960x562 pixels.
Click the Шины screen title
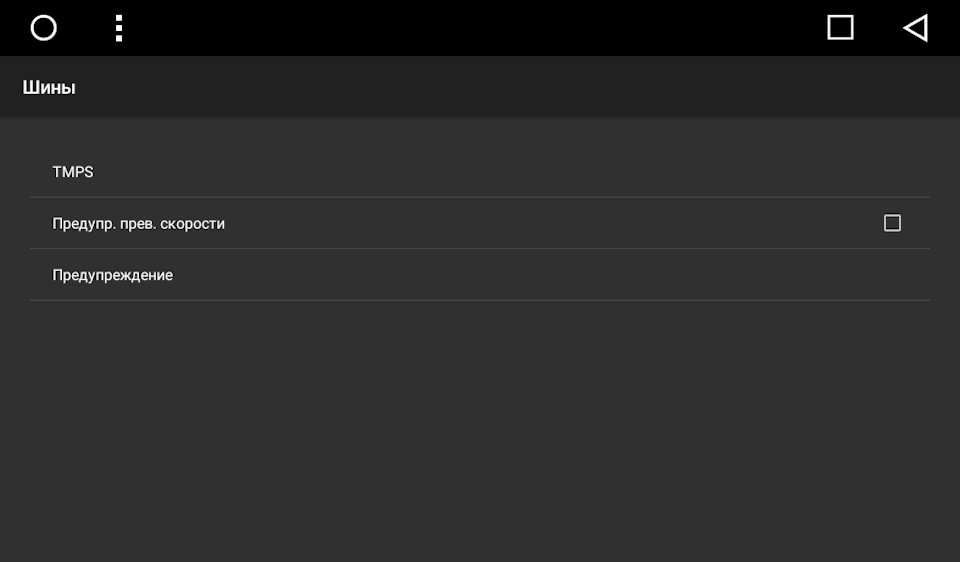pyautogui.click(x=49, y=88)
